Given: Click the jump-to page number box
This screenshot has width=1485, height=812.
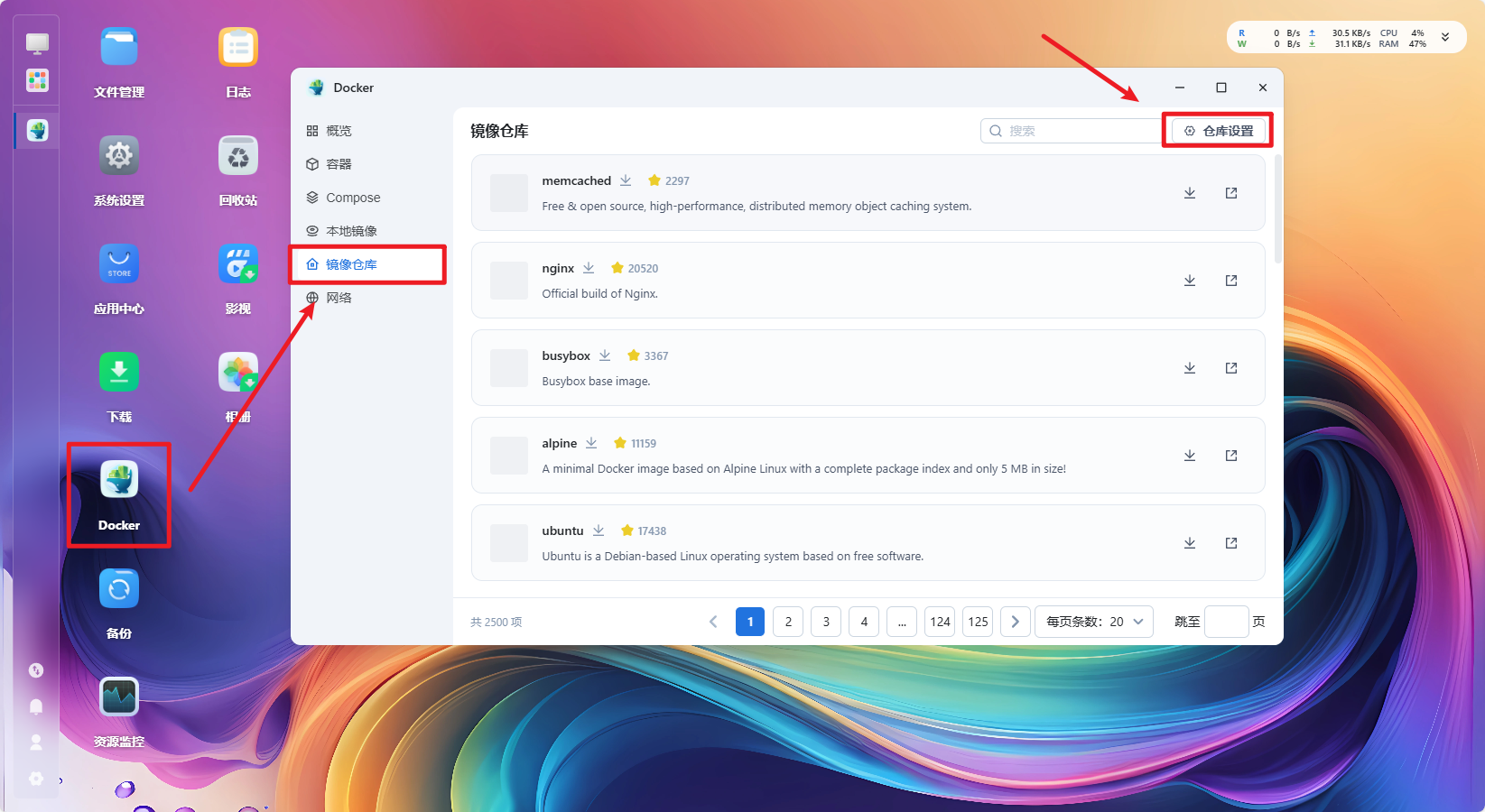Looking at the screenshot, I should click(x=1226, y=622).
